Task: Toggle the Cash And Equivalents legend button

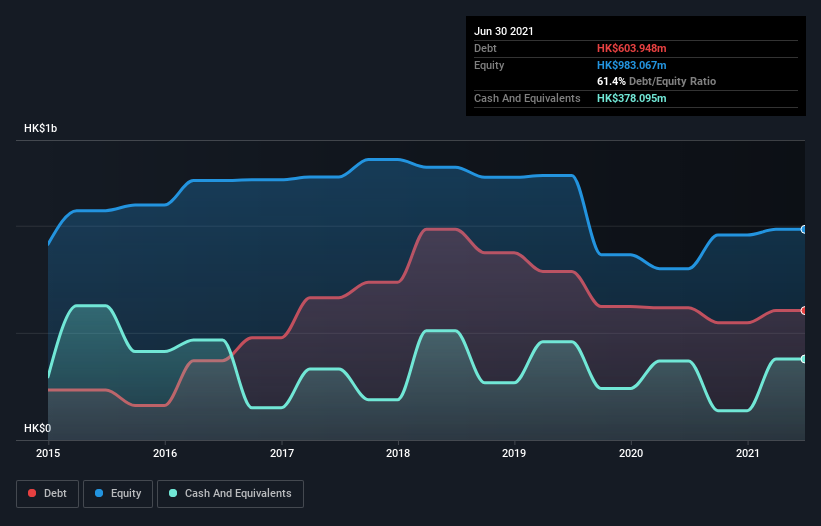Action: pyautogui.click(x=230, y=494)
